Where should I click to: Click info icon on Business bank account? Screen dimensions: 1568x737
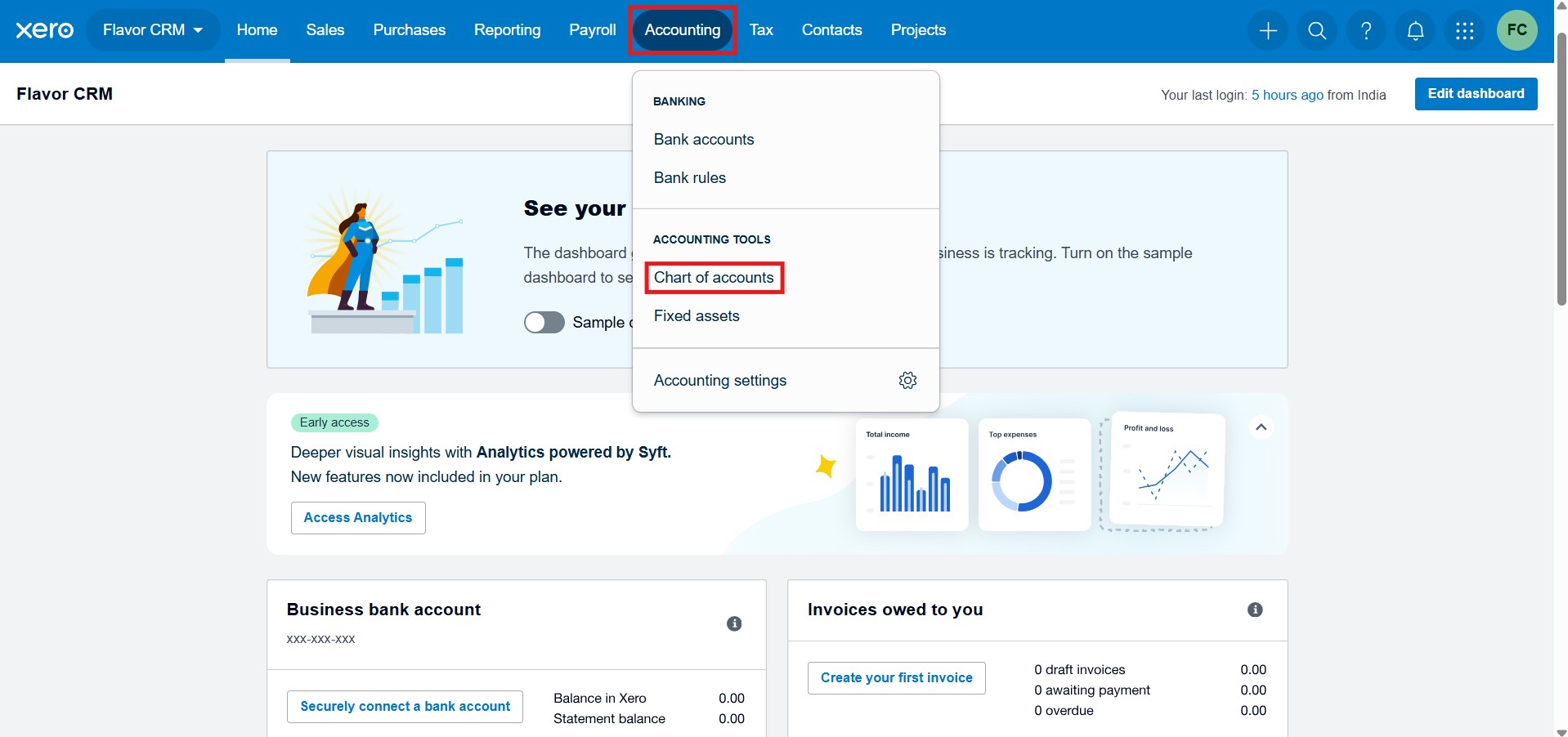click(x=734, y=623)
